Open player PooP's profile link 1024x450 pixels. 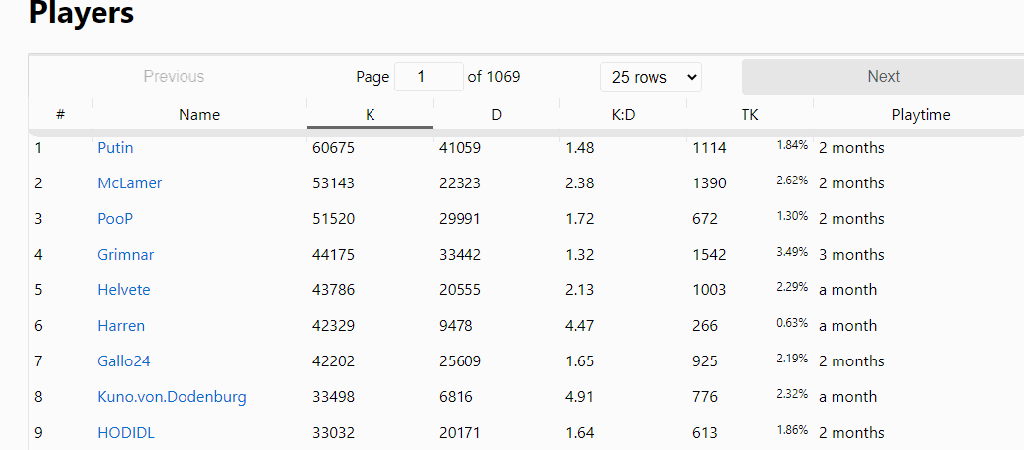click(115, 219)
